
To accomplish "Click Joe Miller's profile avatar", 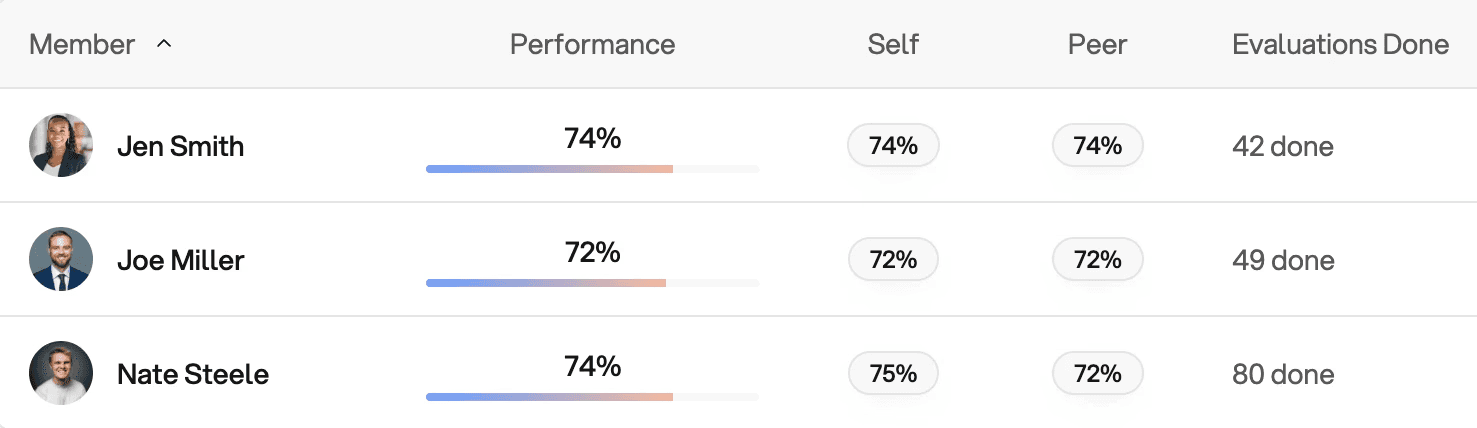I will 61,260.
